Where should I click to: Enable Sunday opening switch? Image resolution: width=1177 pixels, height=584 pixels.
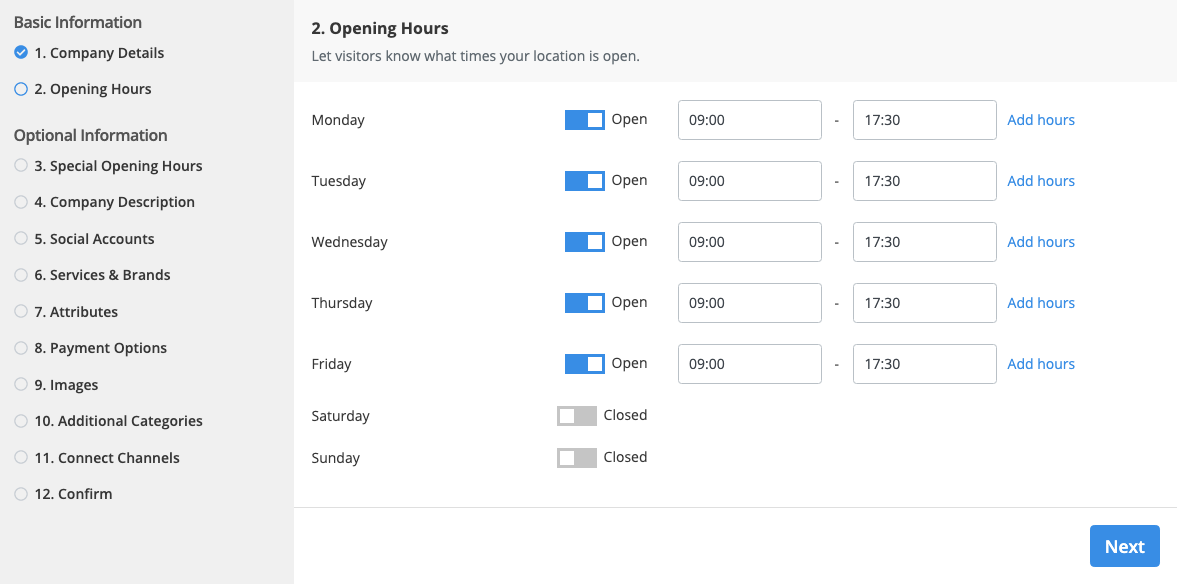pyautogui.click(x=576, y=458)
